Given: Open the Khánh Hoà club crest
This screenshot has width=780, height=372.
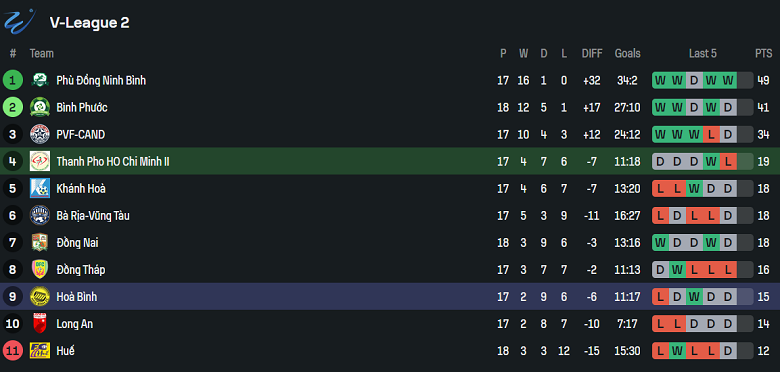Looking at the screenshot, I should (40, 188).
